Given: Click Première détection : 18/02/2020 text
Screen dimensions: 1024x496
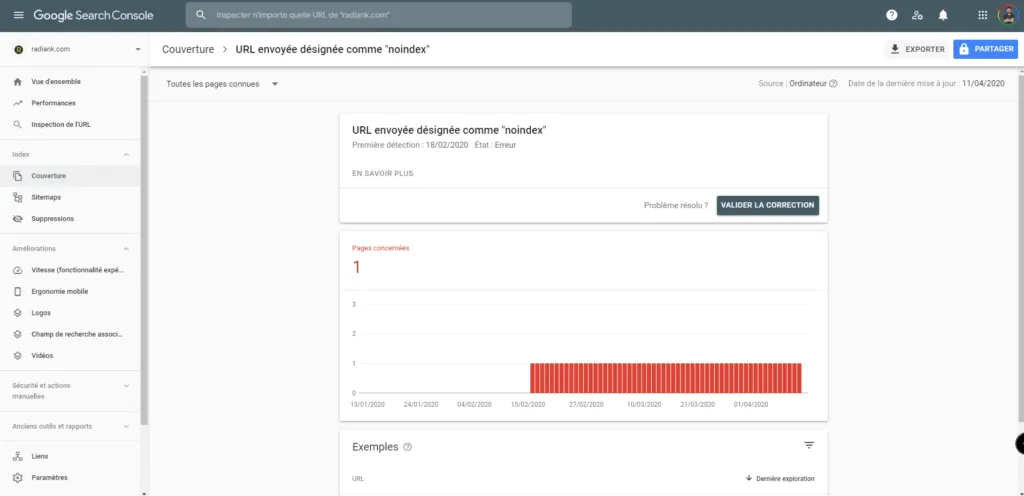Looking at the screenshot, I should tap(410, 145).
